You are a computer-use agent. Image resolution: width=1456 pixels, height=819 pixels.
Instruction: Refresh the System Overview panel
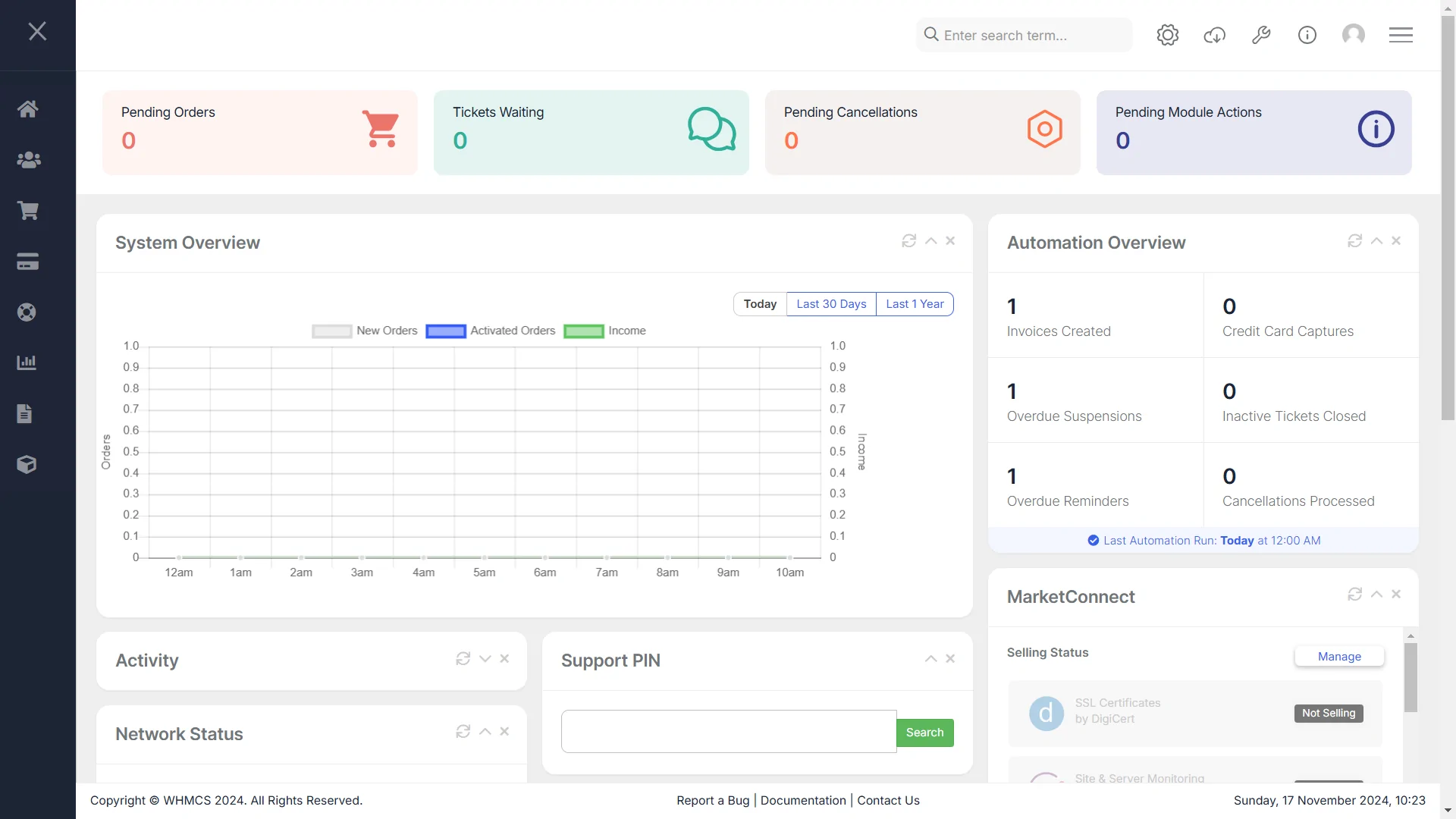coord(910,240)
